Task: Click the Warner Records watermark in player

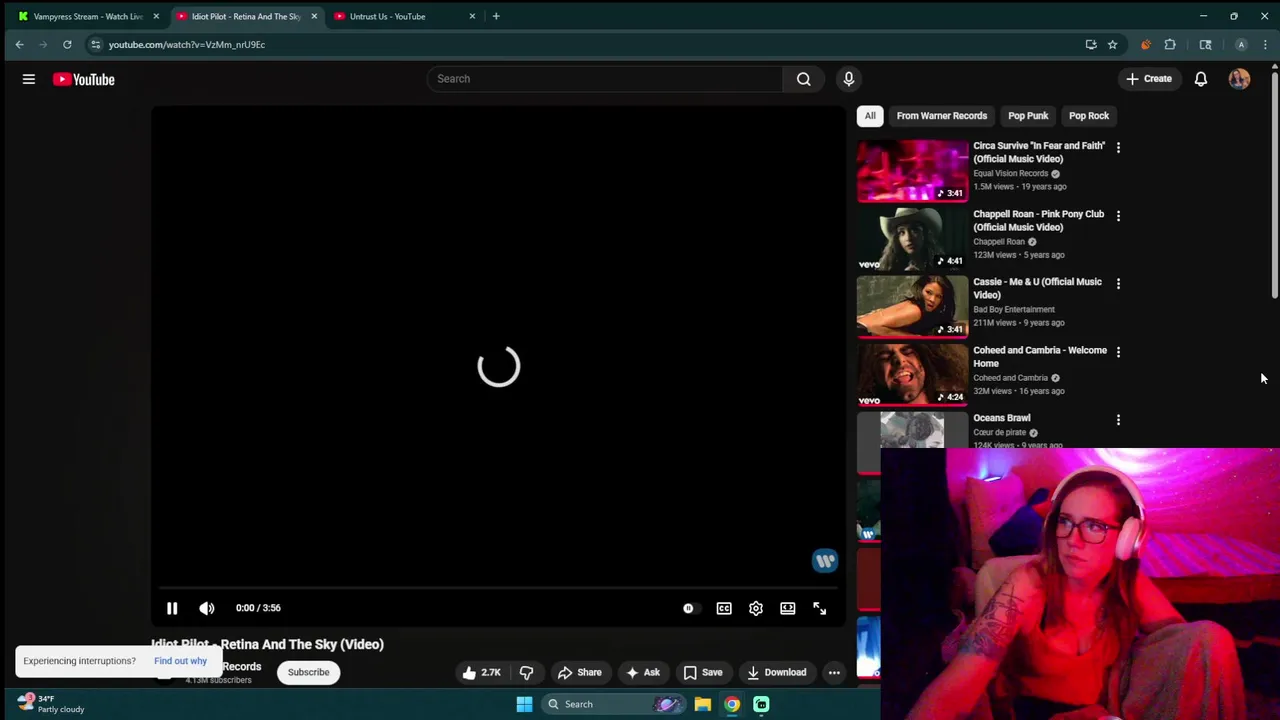Action: (x=824, y=561)
